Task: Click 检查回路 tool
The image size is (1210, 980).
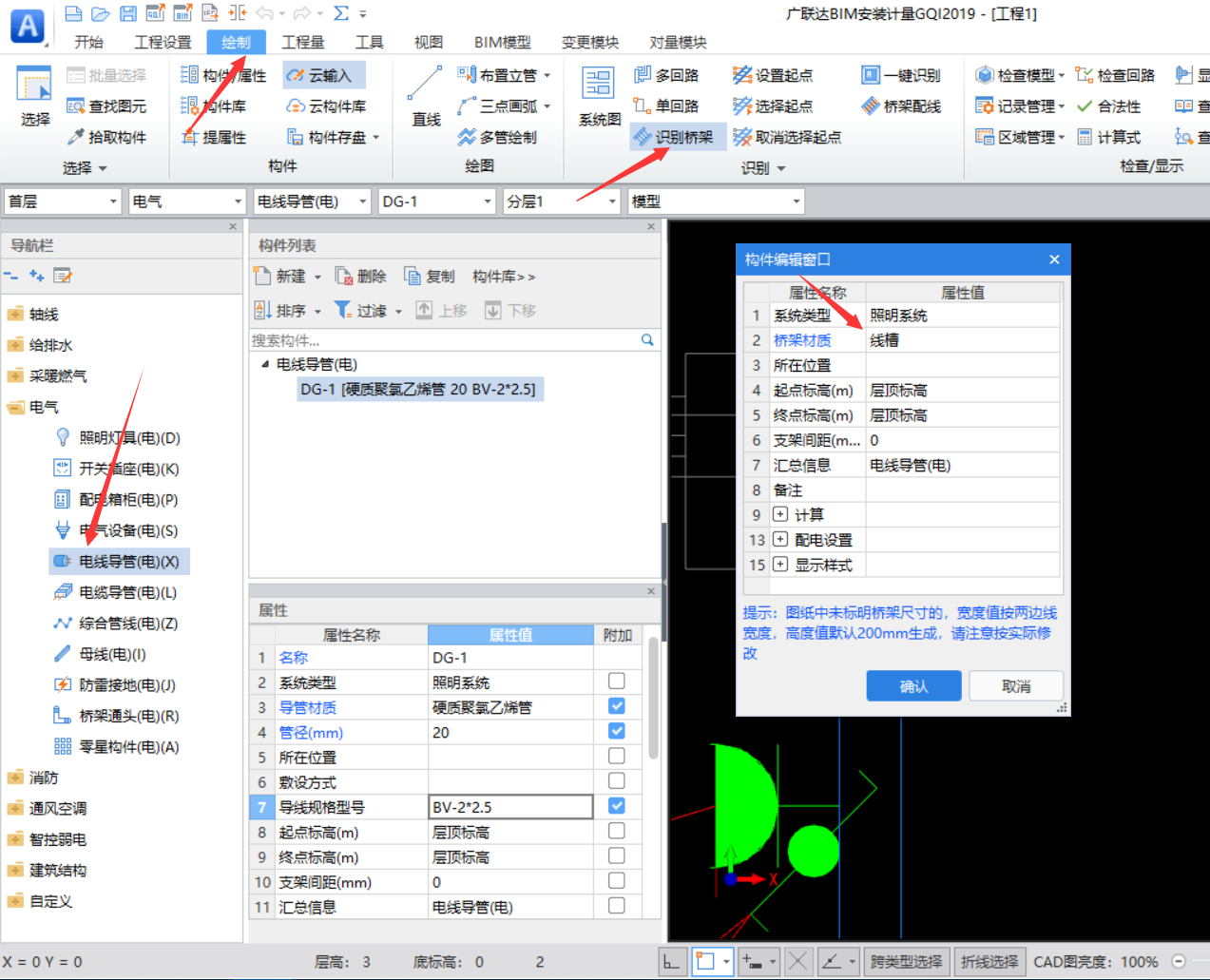Action: point(1115,75)
